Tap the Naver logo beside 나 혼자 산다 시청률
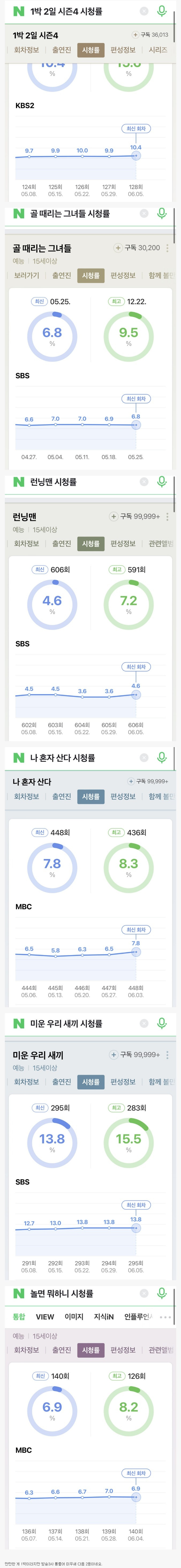The image size is (181, 1568). click(19, 758)
